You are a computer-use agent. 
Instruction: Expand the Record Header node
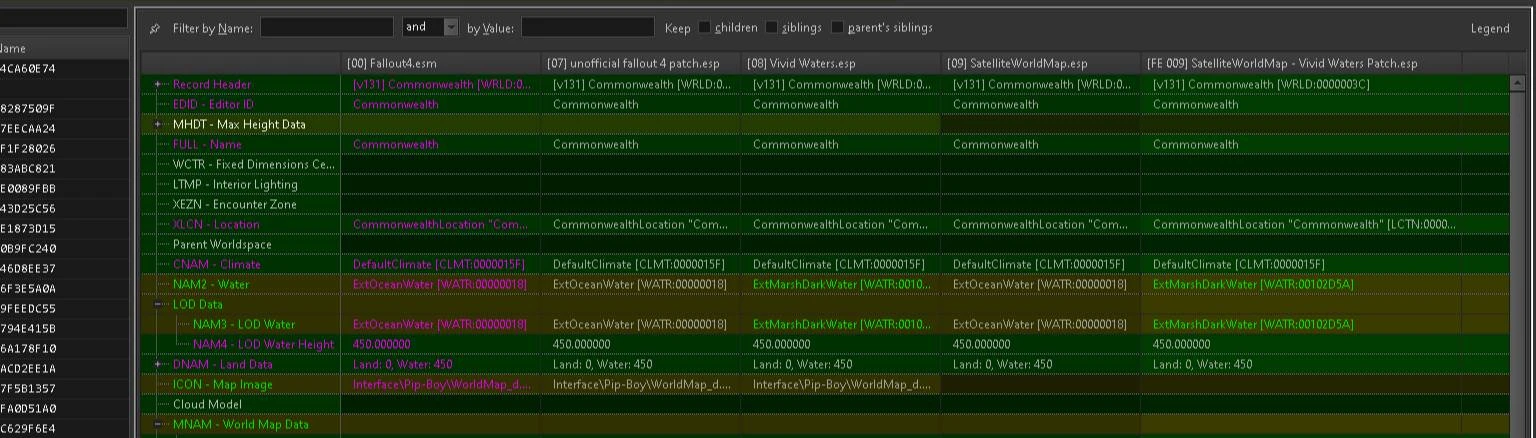[x=158, y=84]
